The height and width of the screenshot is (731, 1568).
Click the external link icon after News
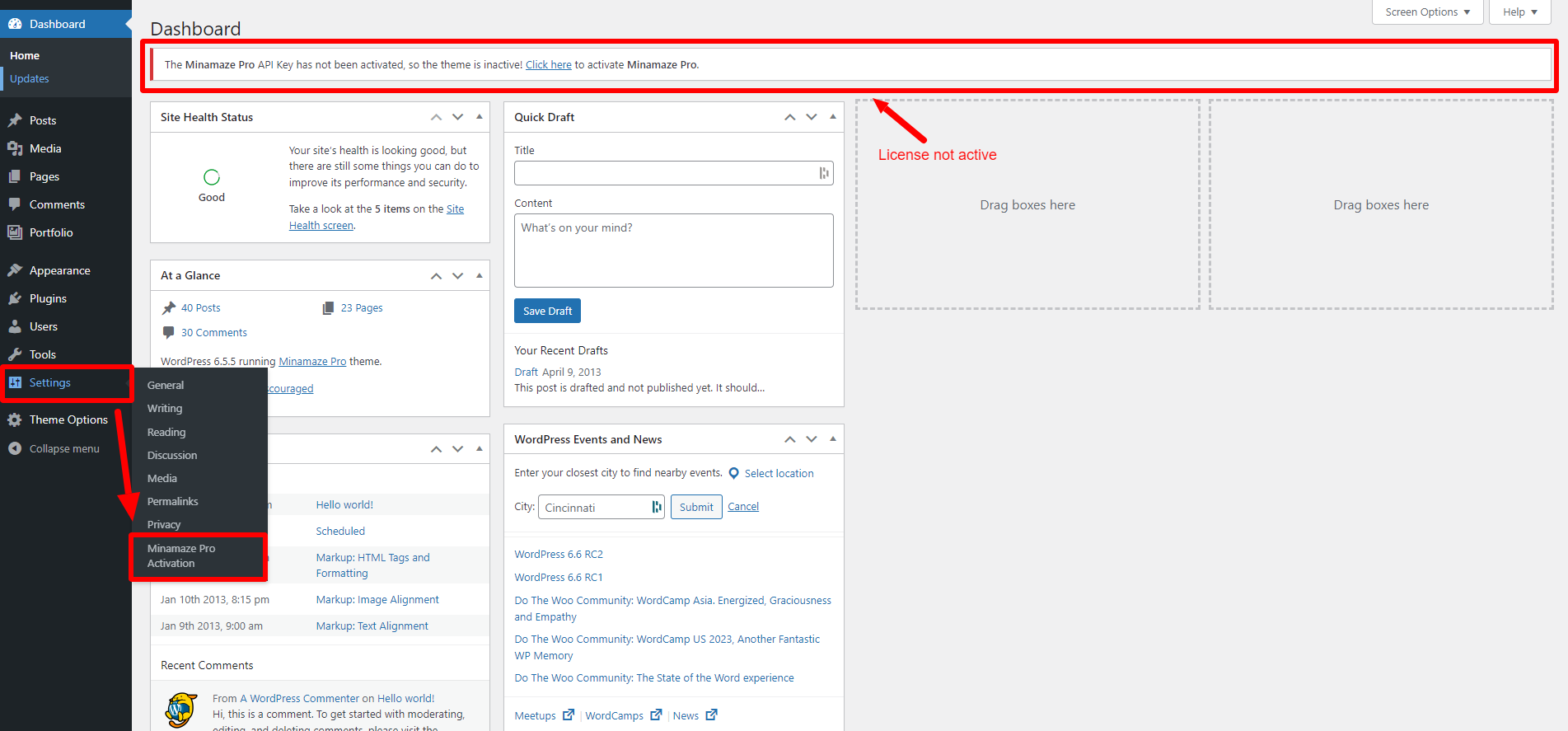click(712, 715)
